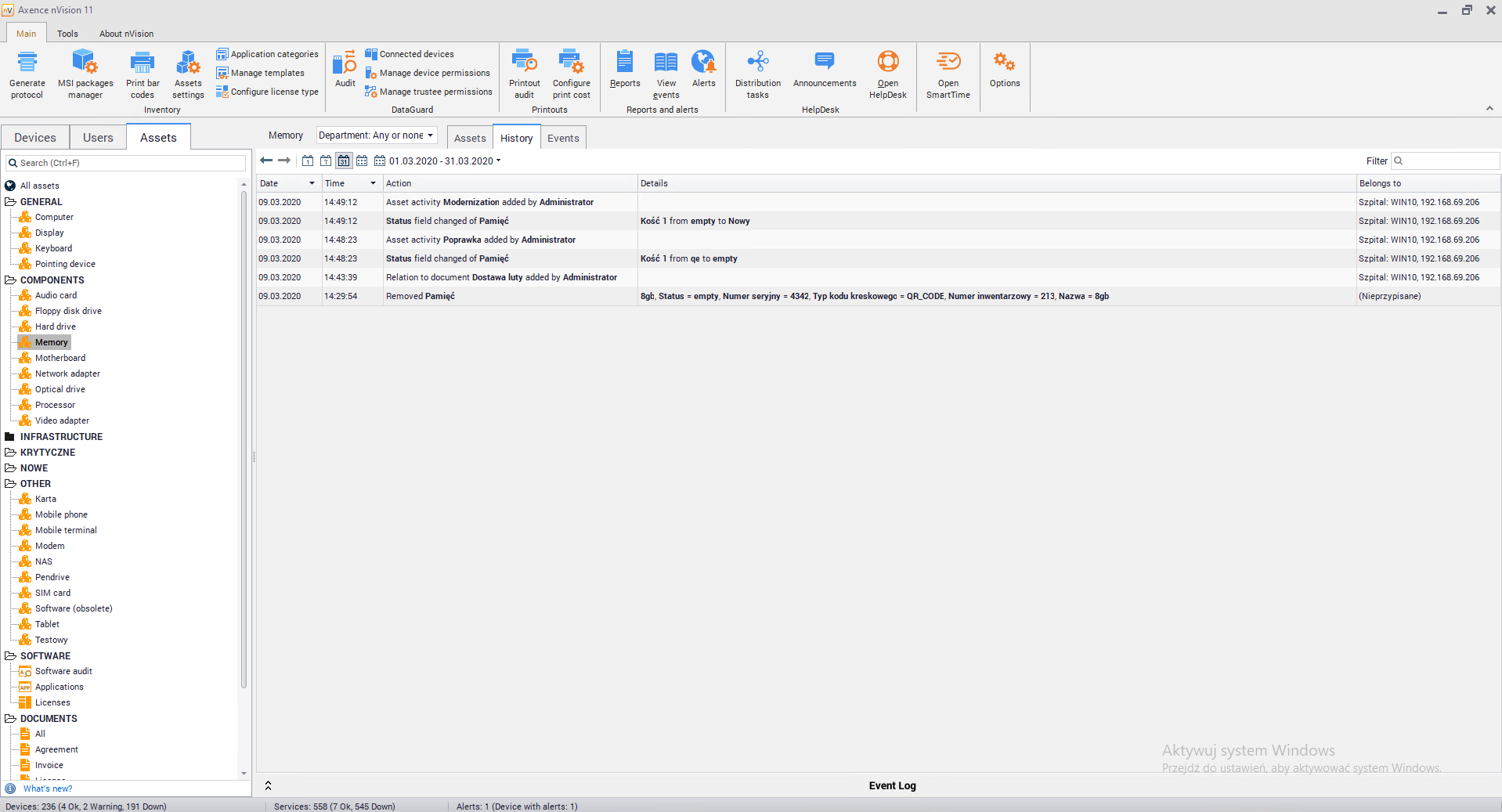Open the Tools ribbon tab
This screenshot has width=1502, height=812.
click(x=67, y=34)
